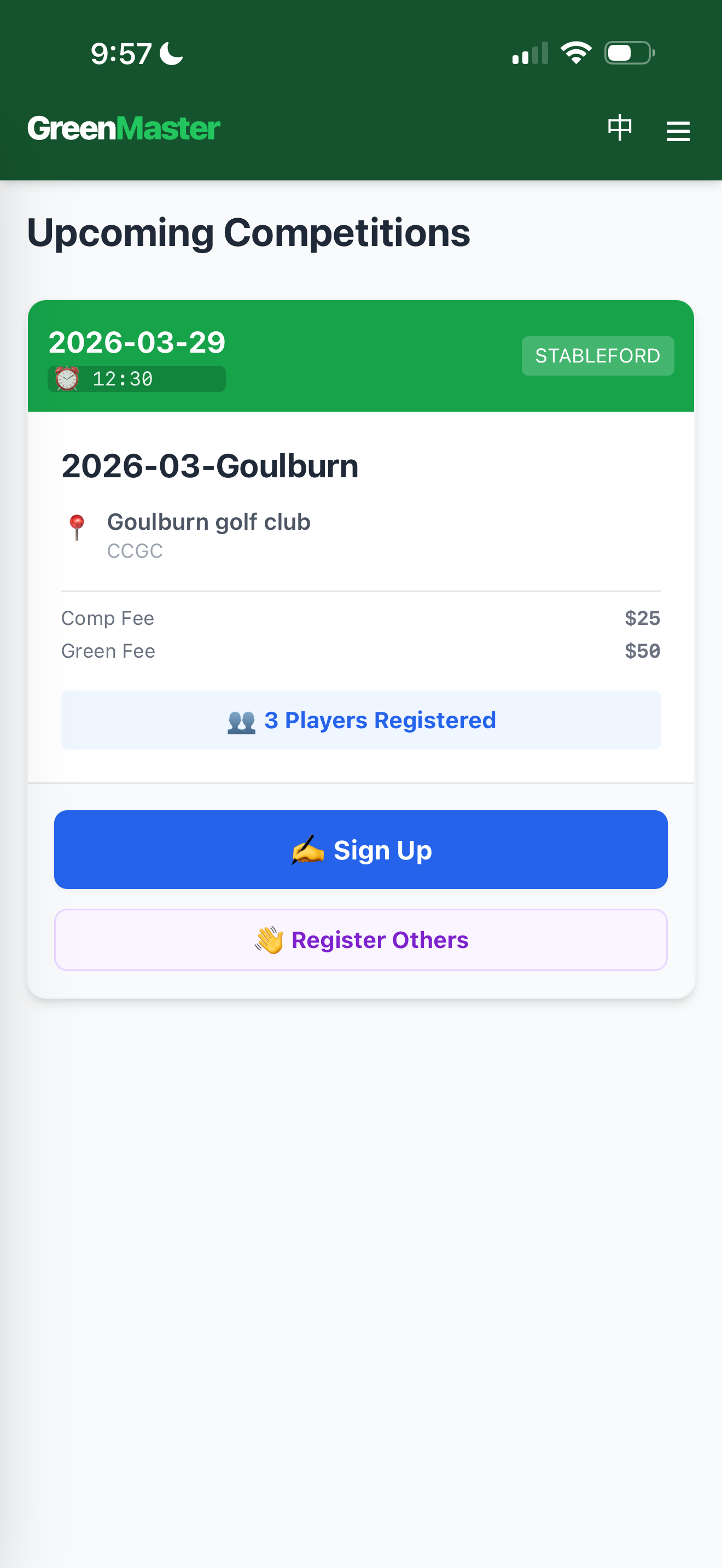Click the waving hand emoji

(x=269, y=940)
